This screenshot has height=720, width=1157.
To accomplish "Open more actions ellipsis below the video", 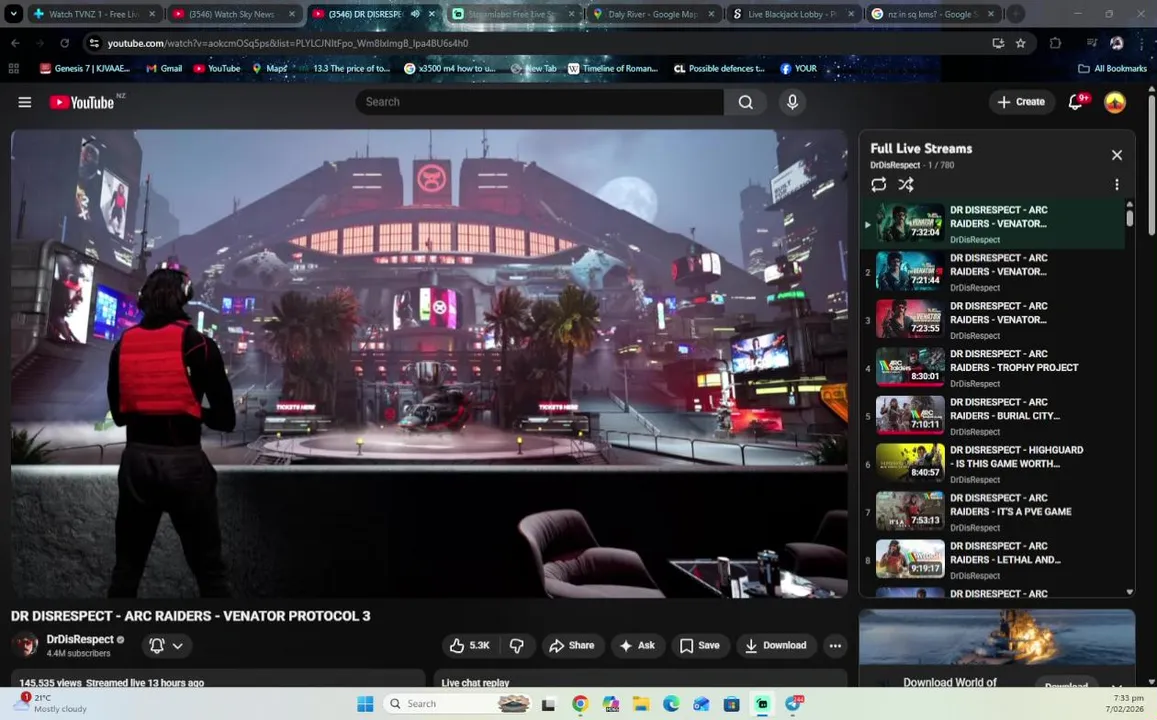I will point(835,645).
